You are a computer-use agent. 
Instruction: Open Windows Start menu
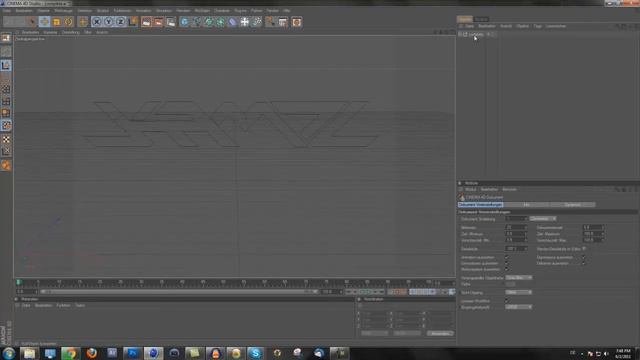tap(8, 353)
